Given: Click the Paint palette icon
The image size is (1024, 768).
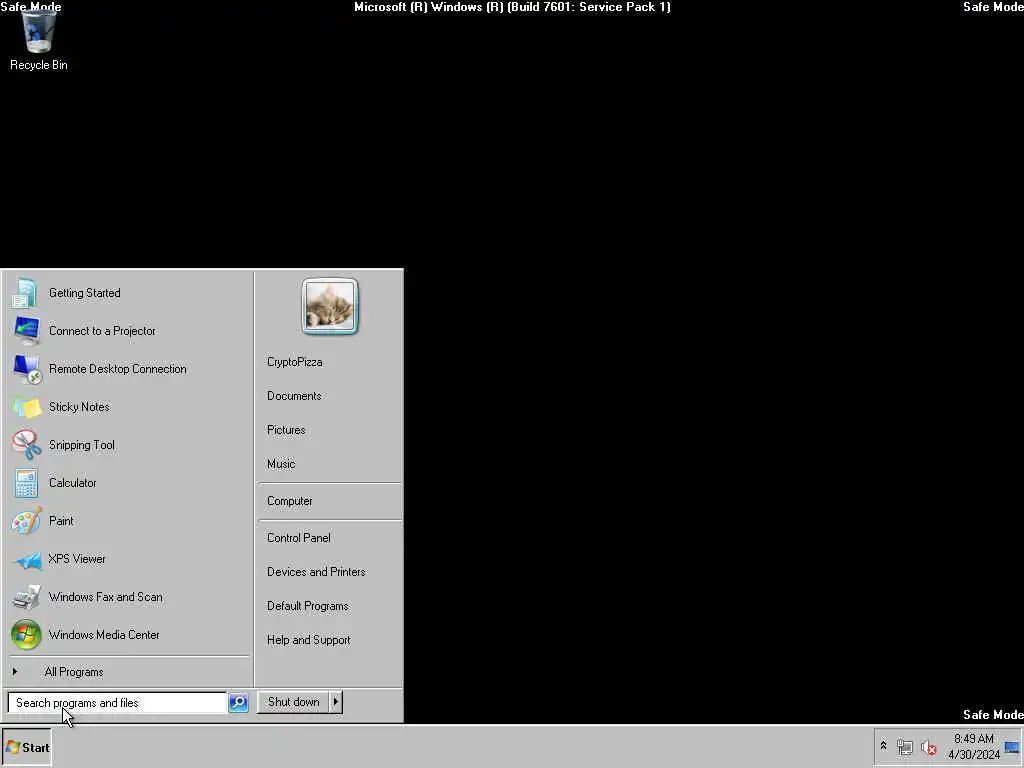Looking at the screenshot, I should click(x=26, y=521).
